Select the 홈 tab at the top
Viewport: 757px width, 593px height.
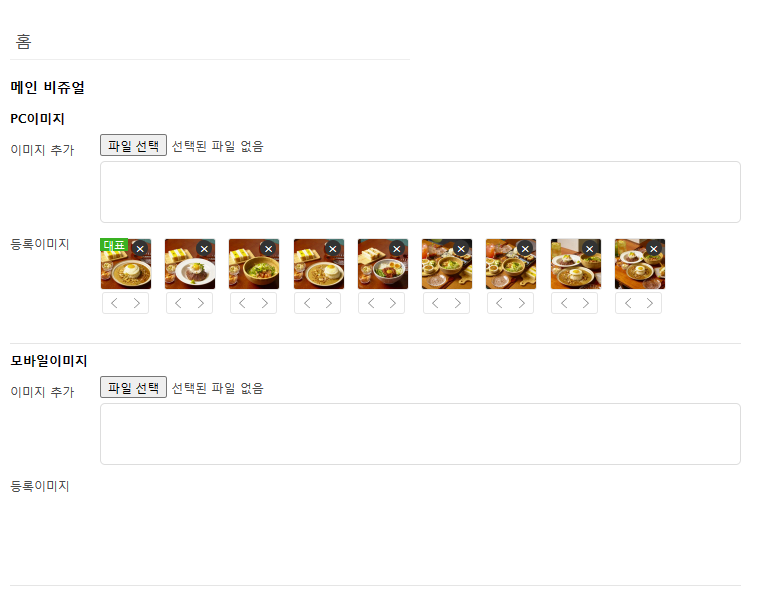[23, 42]
